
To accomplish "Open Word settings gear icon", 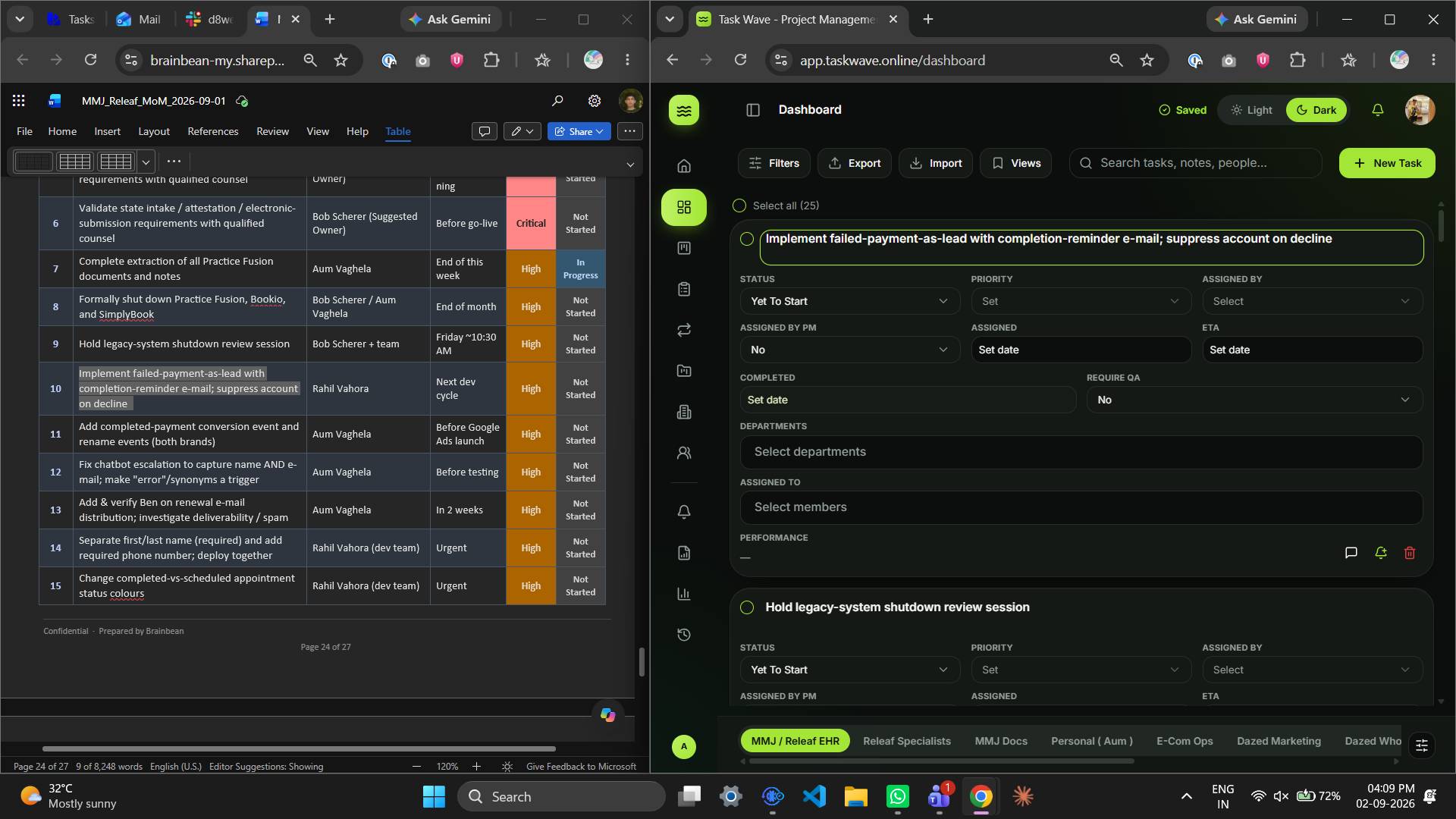I will coord(594,100).
